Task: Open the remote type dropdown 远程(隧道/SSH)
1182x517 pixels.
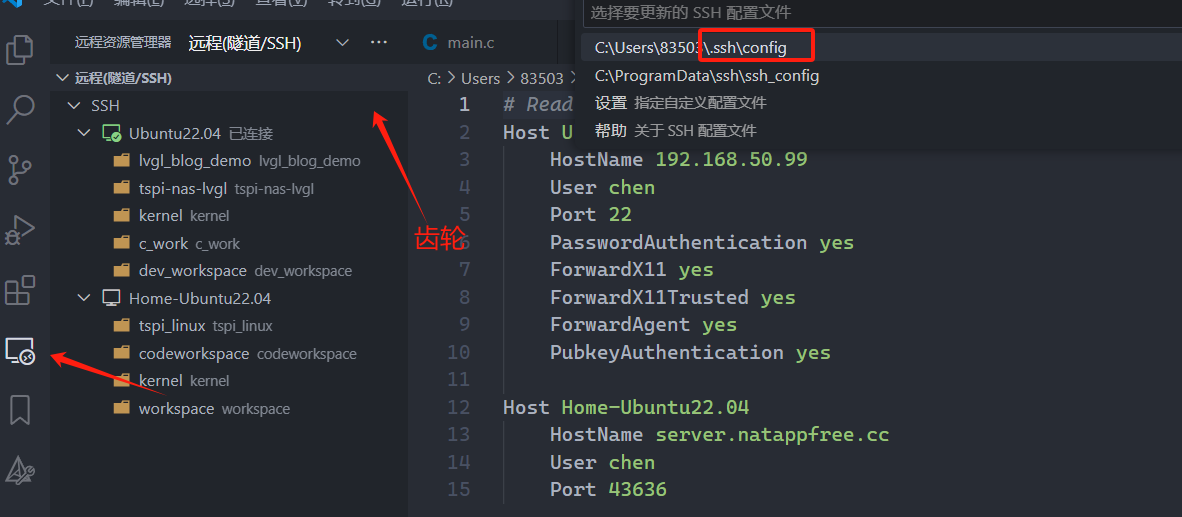Action: [x=343, y=43]
